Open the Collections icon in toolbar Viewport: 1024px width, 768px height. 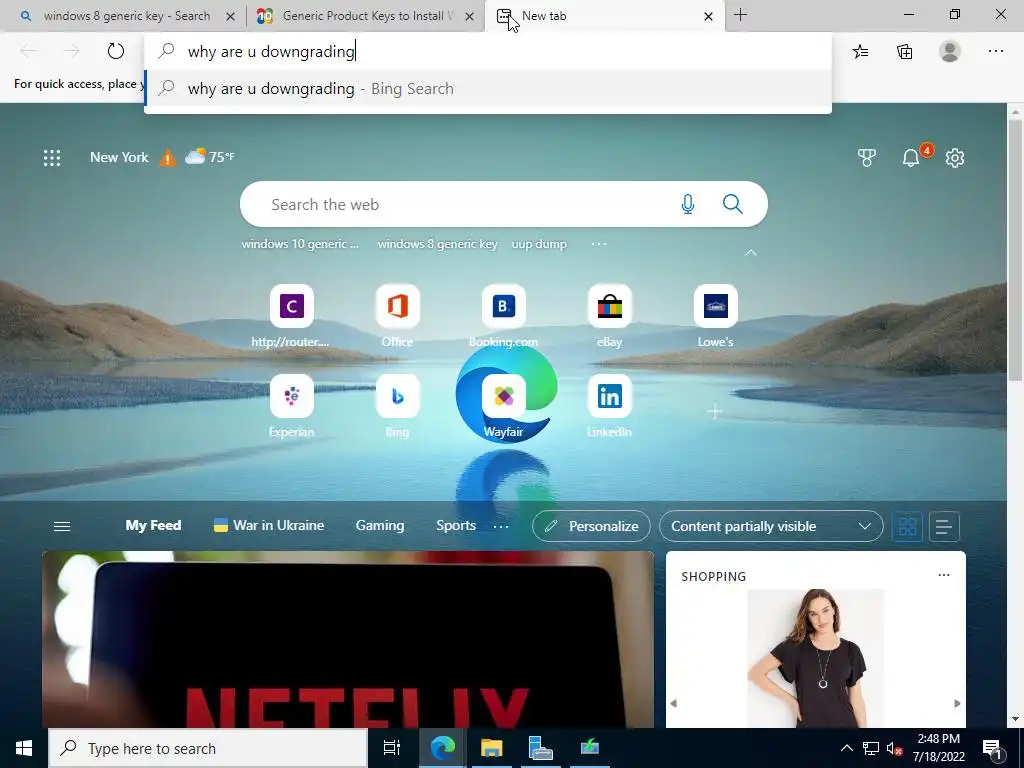904,52
